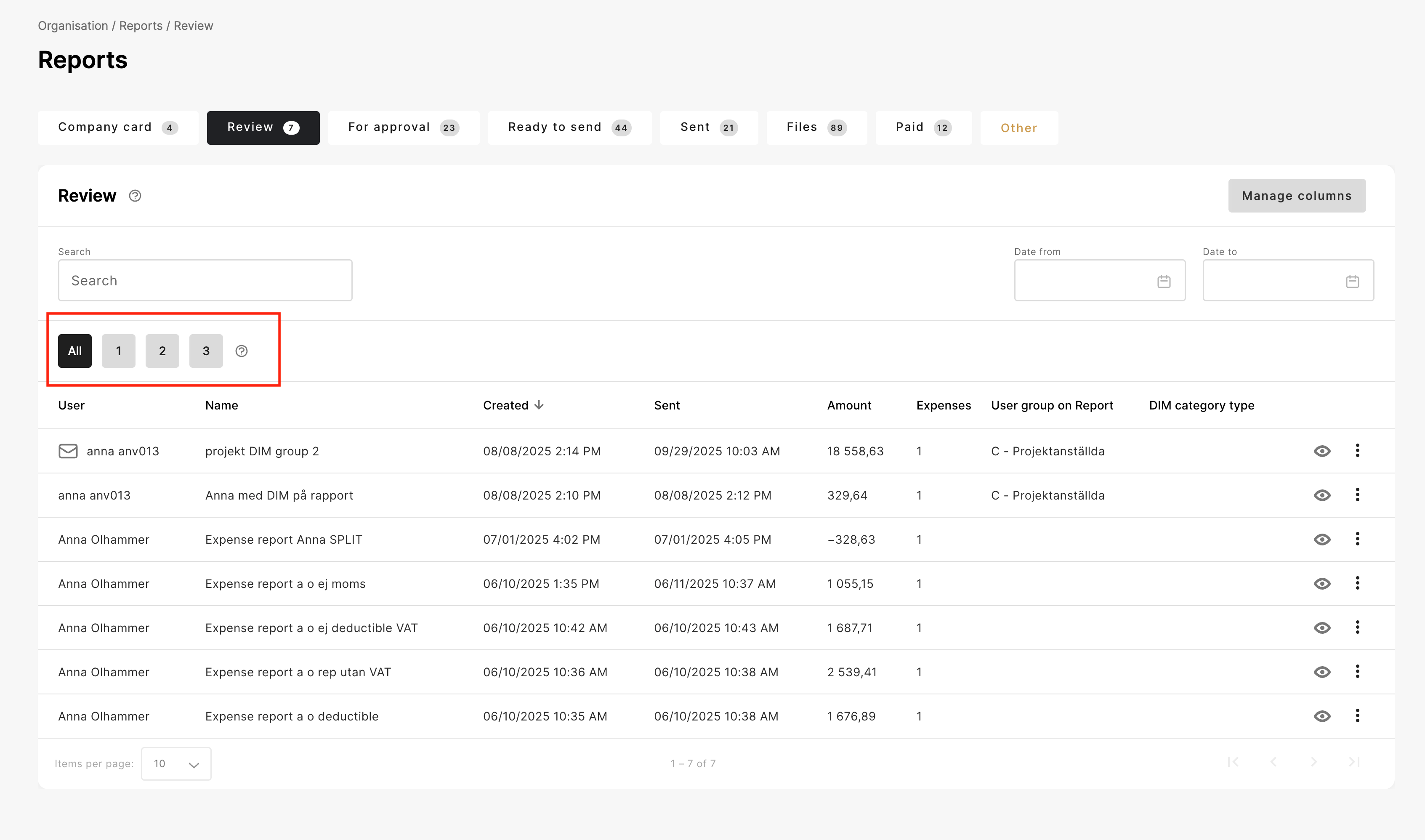Viewport: 1425px width, 840px height.
Task: Click envelope icon on projekt DIM group 2 row
Action: point(68,451)
